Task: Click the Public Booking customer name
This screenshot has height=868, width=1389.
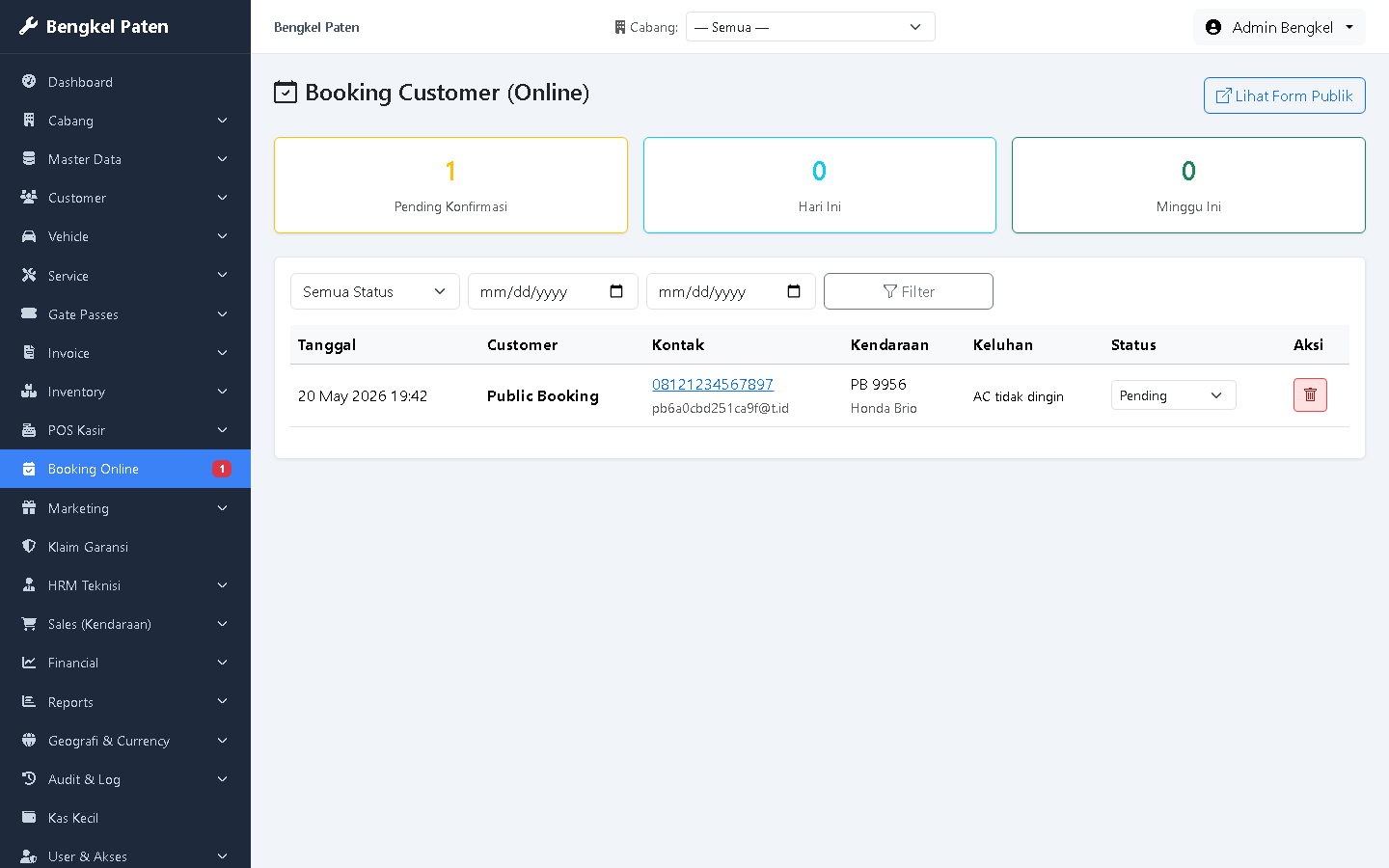Action: click(543, 395)
